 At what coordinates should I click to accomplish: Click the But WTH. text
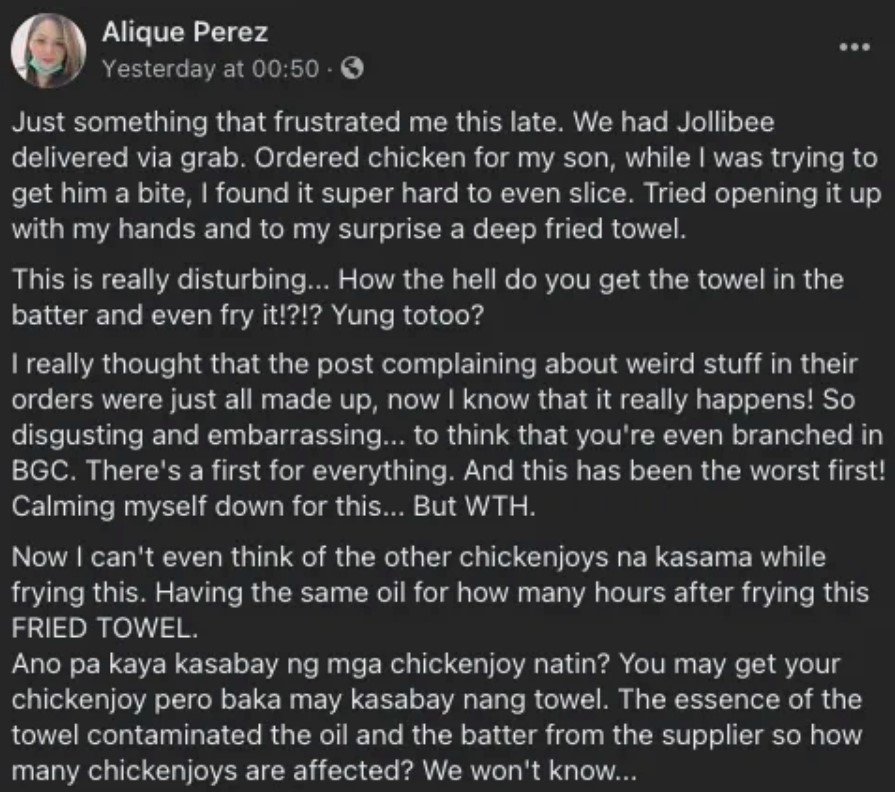[474, 506]
